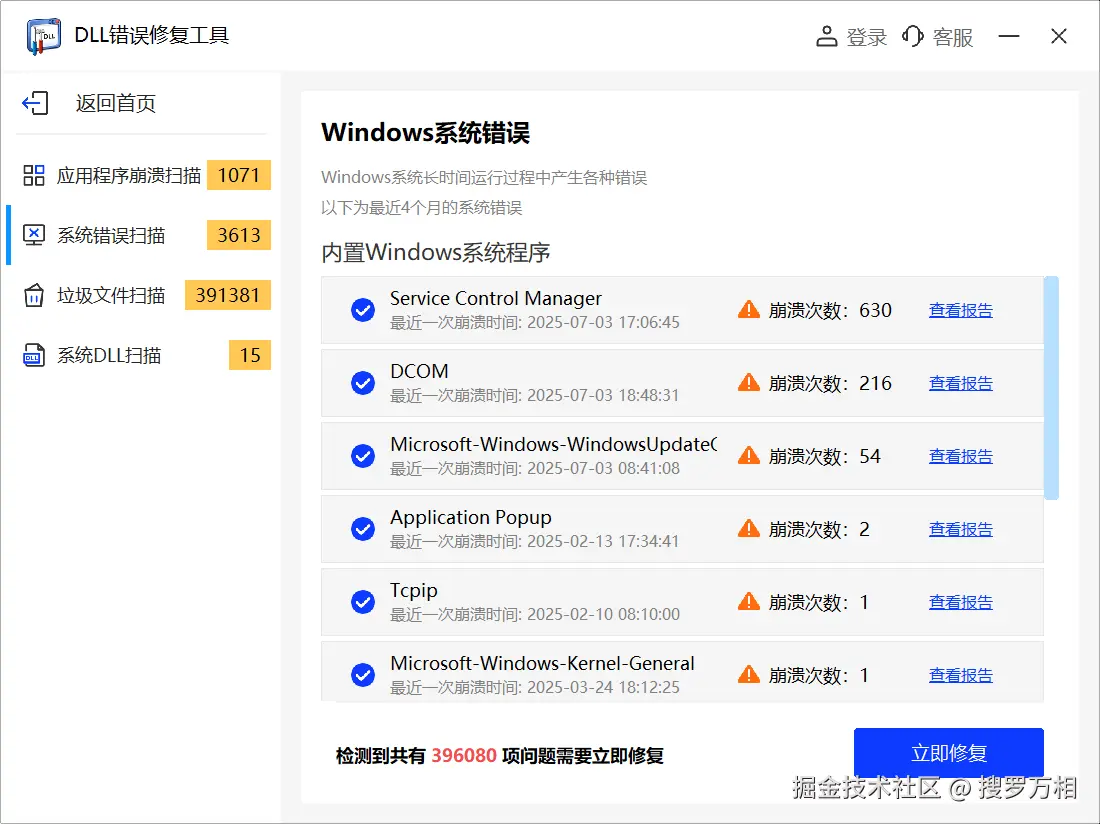Click the customer service headset icon
Image resolution: width=1100 pixels, height=824 pixels.
tap(913, 36)
